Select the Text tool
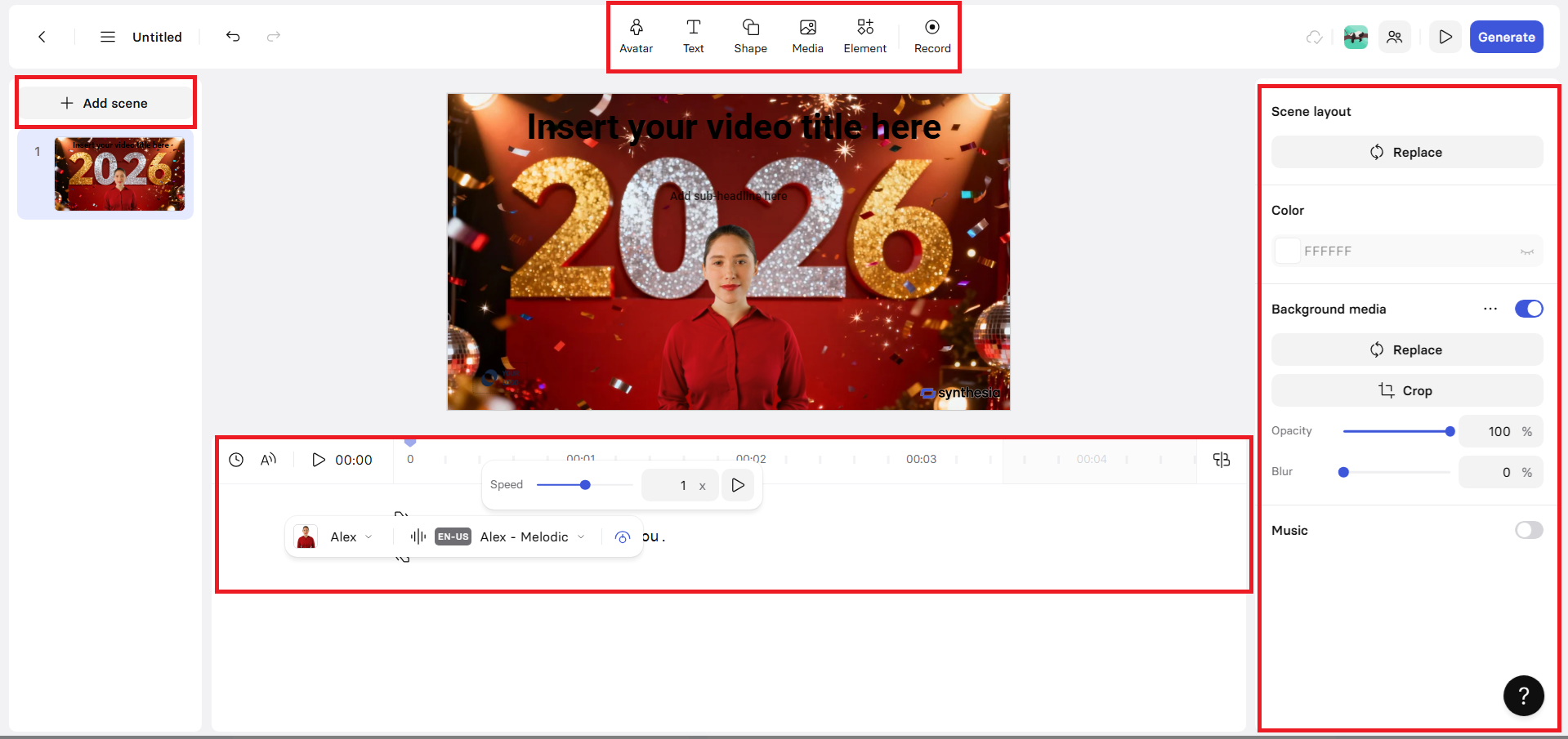Viewport: 1568px width, 739px height. click(693, 36)
